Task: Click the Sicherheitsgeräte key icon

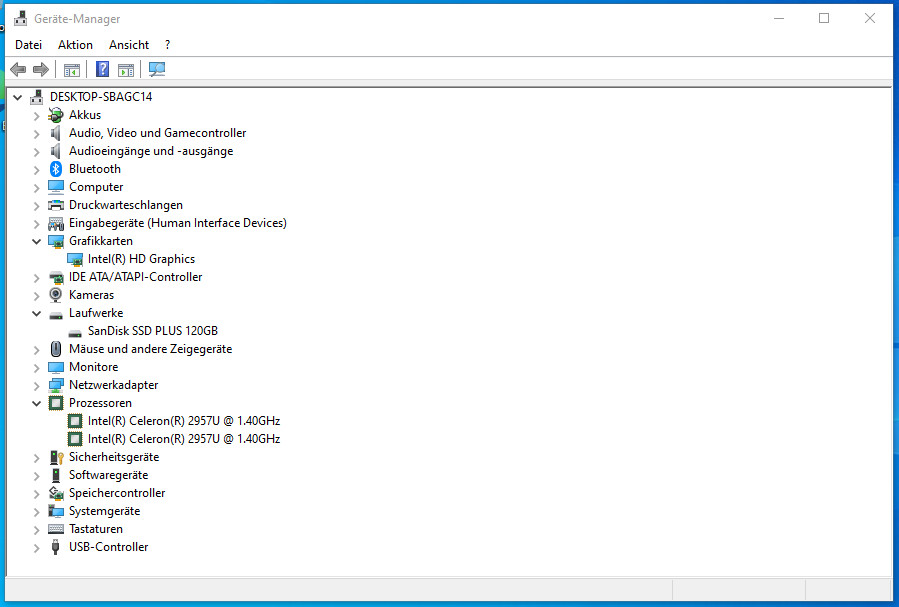Action: (x=56, y=457)
